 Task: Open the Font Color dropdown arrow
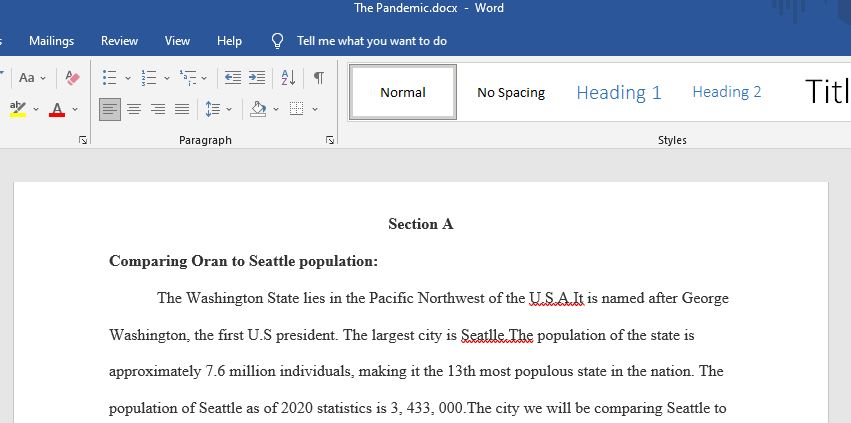pyautogui.click(x=75, y=110)
